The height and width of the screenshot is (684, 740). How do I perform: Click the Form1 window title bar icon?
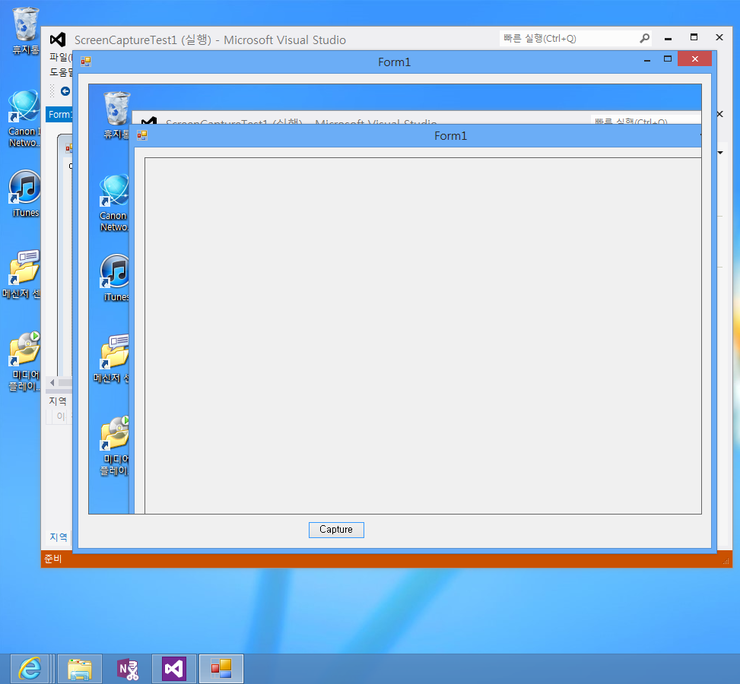(86, 62)
